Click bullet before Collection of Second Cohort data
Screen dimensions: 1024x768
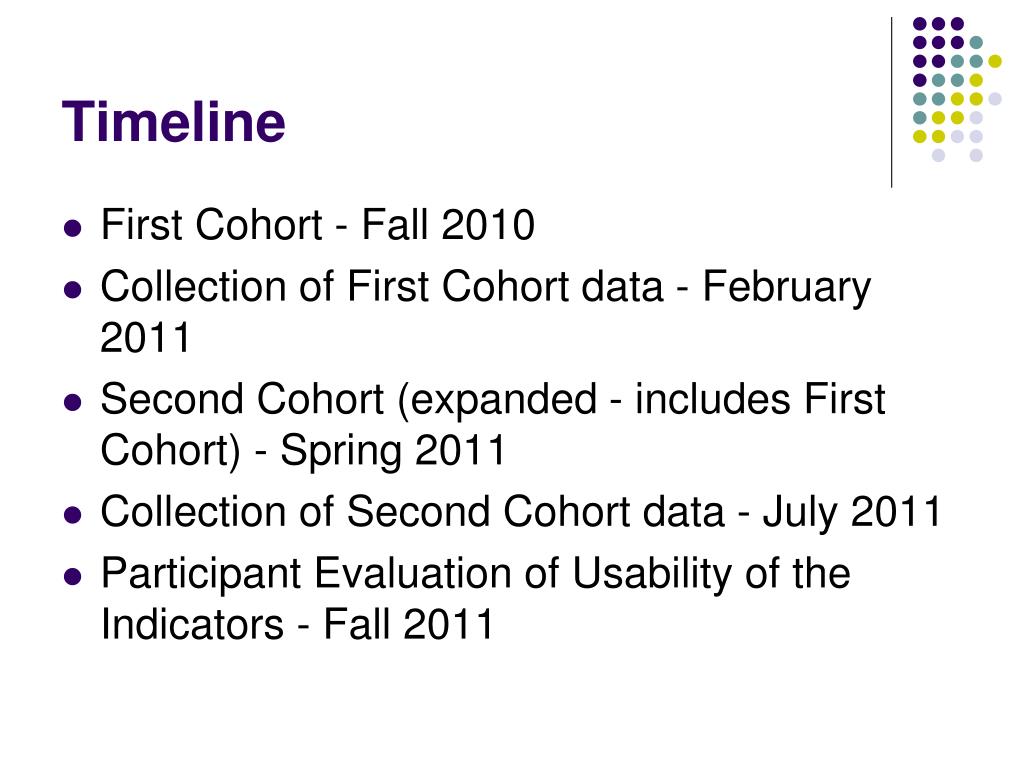tap(73, 514)
